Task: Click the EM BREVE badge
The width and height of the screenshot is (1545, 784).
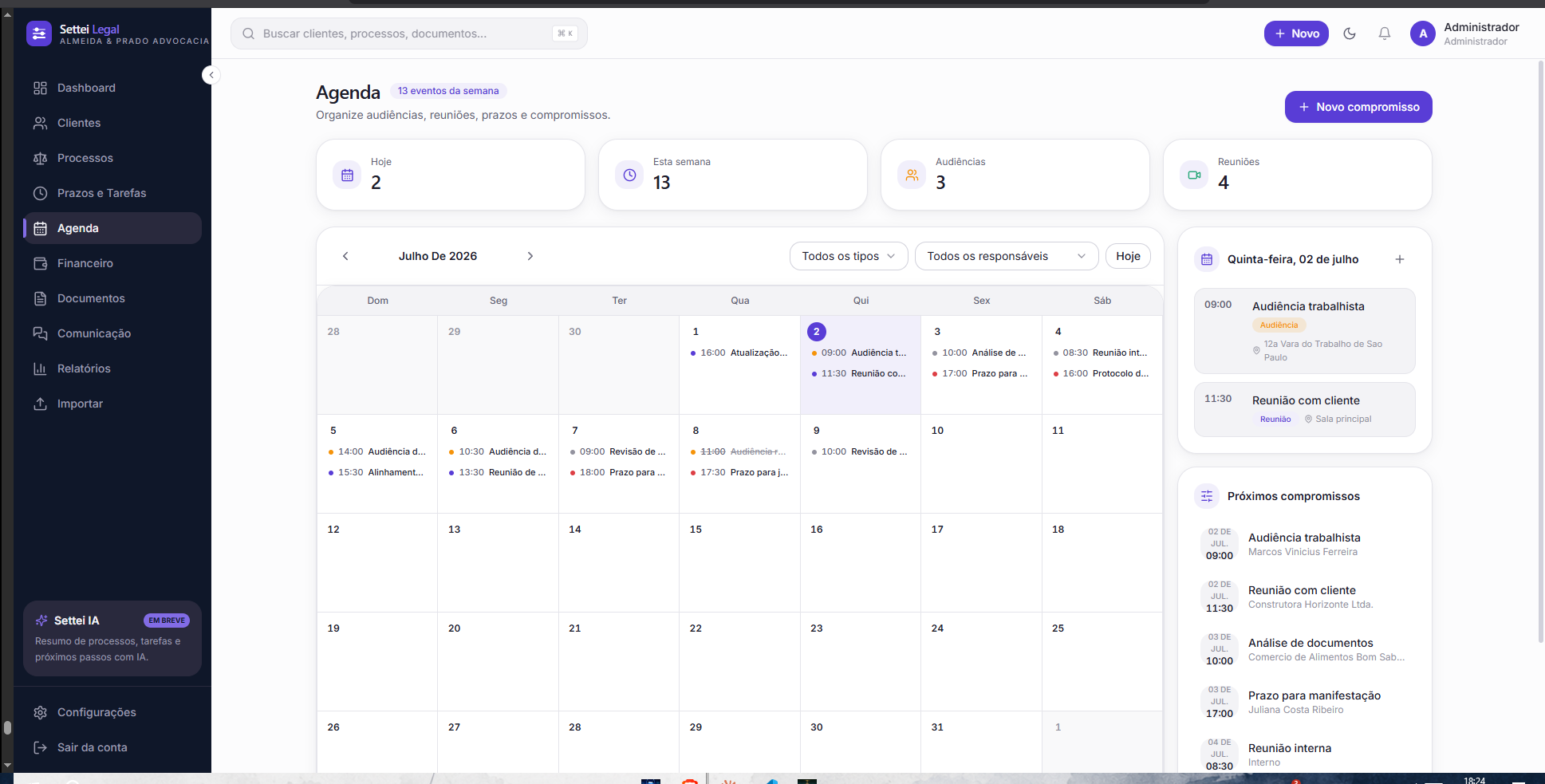Action: (167, 621)
